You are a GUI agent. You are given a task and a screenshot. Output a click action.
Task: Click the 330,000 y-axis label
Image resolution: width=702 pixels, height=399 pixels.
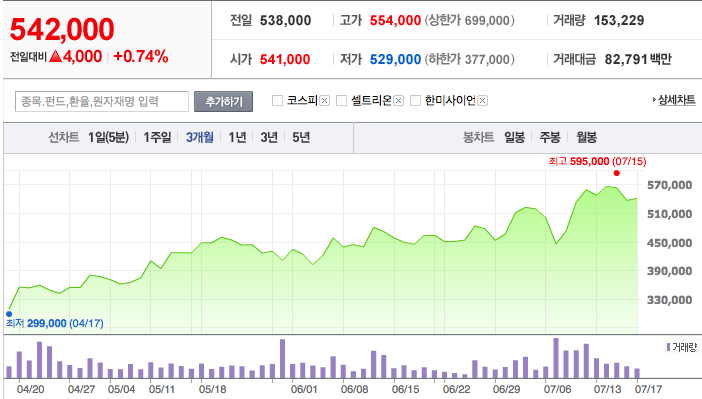tap(669, 300)
